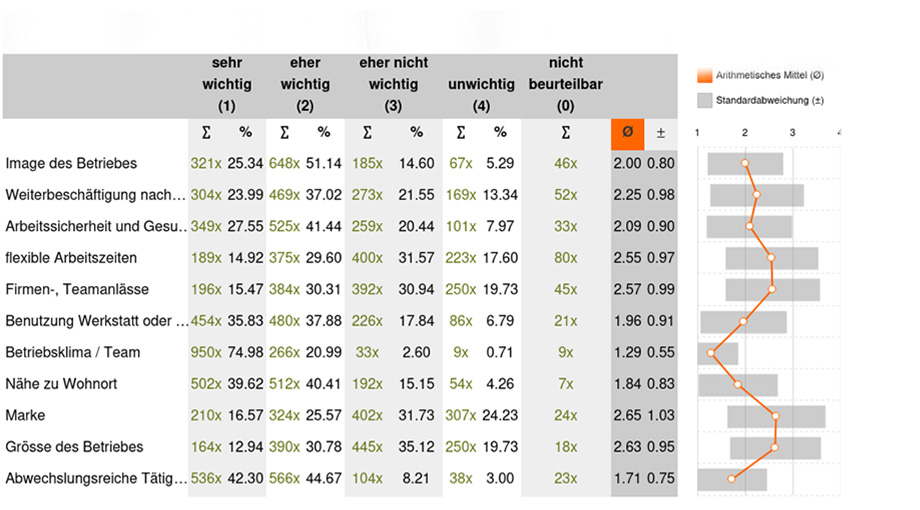Open the 'Benutzung Werkstatt oder…' row label
Image resolution: width=920 pixels, height=510 pixels.
point(97,321)
